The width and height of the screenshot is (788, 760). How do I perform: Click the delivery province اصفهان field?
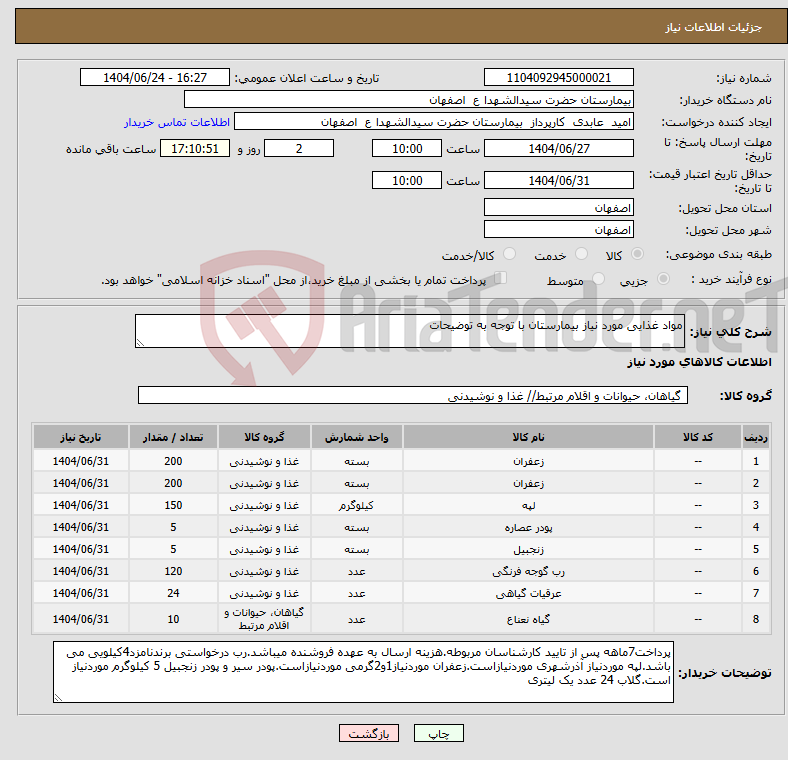[558, 208]
